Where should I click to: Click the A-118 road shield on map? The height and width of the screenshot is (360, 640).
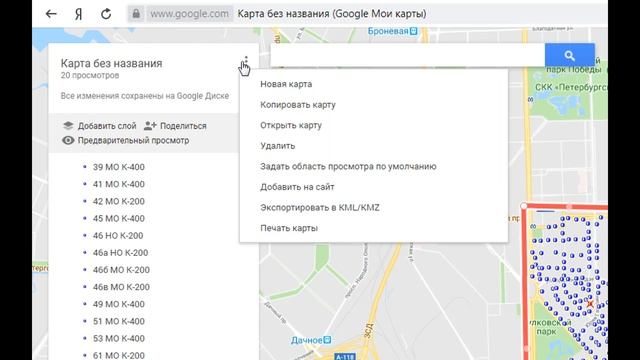[345, 357]
